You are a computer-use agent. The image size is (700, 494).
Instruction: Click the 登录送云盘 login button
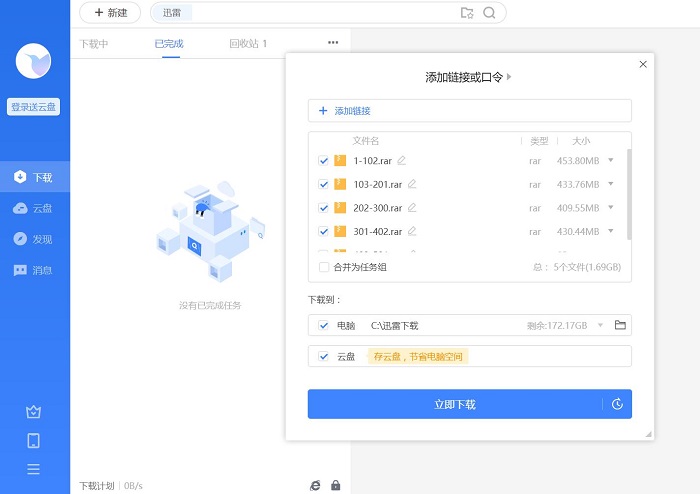(34, 107)
